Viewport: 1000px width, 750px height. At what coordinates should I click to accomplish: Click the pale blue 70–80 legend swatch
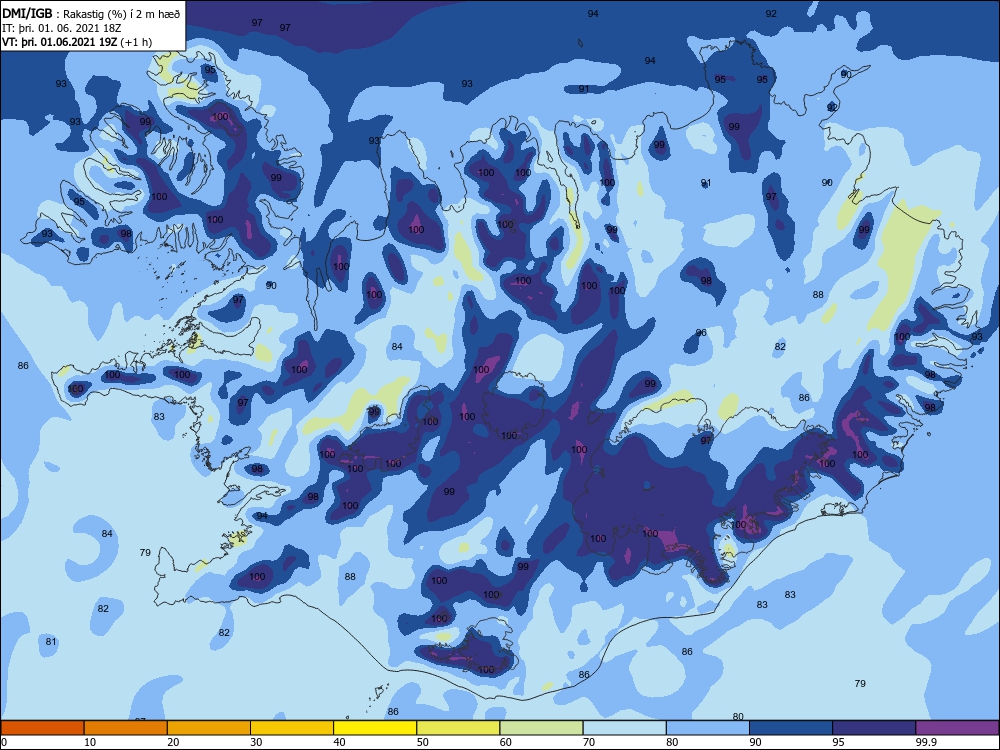625,728
